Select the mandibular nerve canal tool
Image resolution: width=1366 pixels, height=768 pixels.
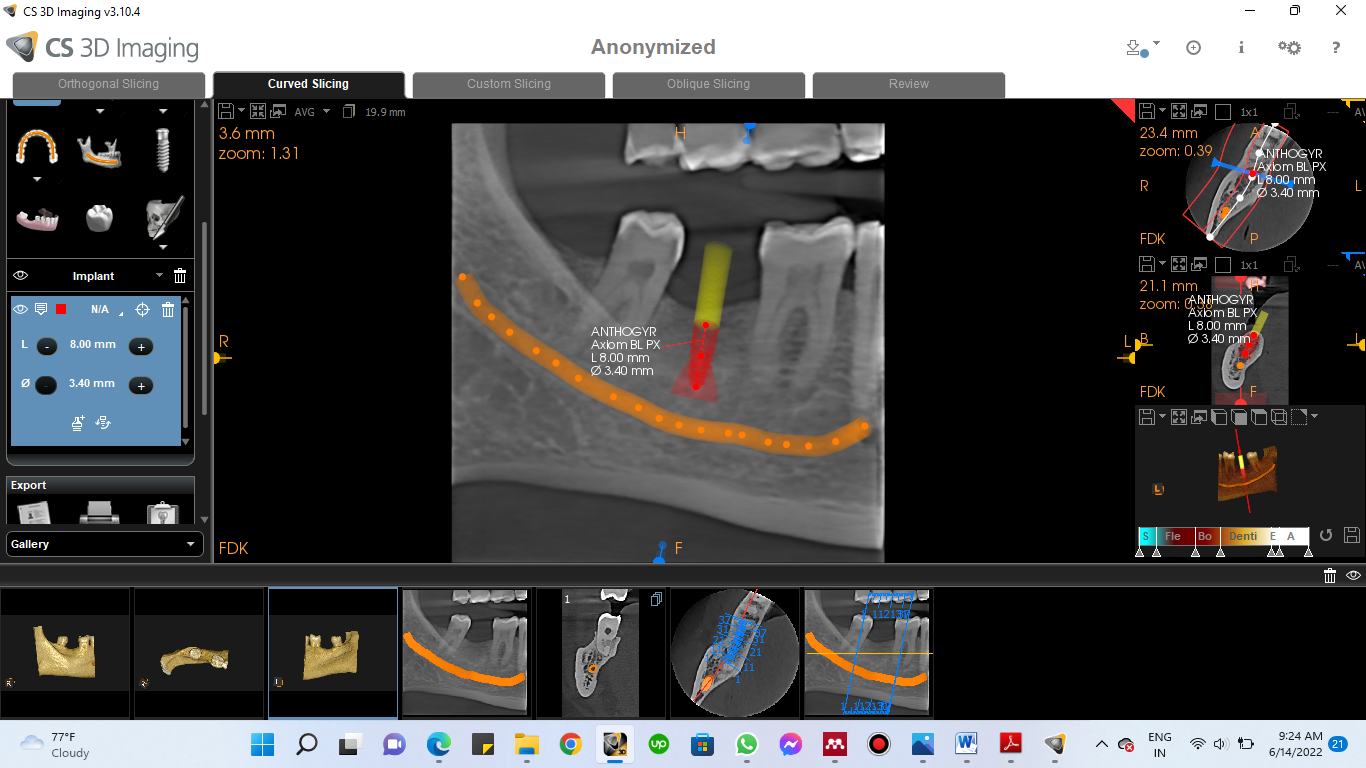click(x=101, y=151)
